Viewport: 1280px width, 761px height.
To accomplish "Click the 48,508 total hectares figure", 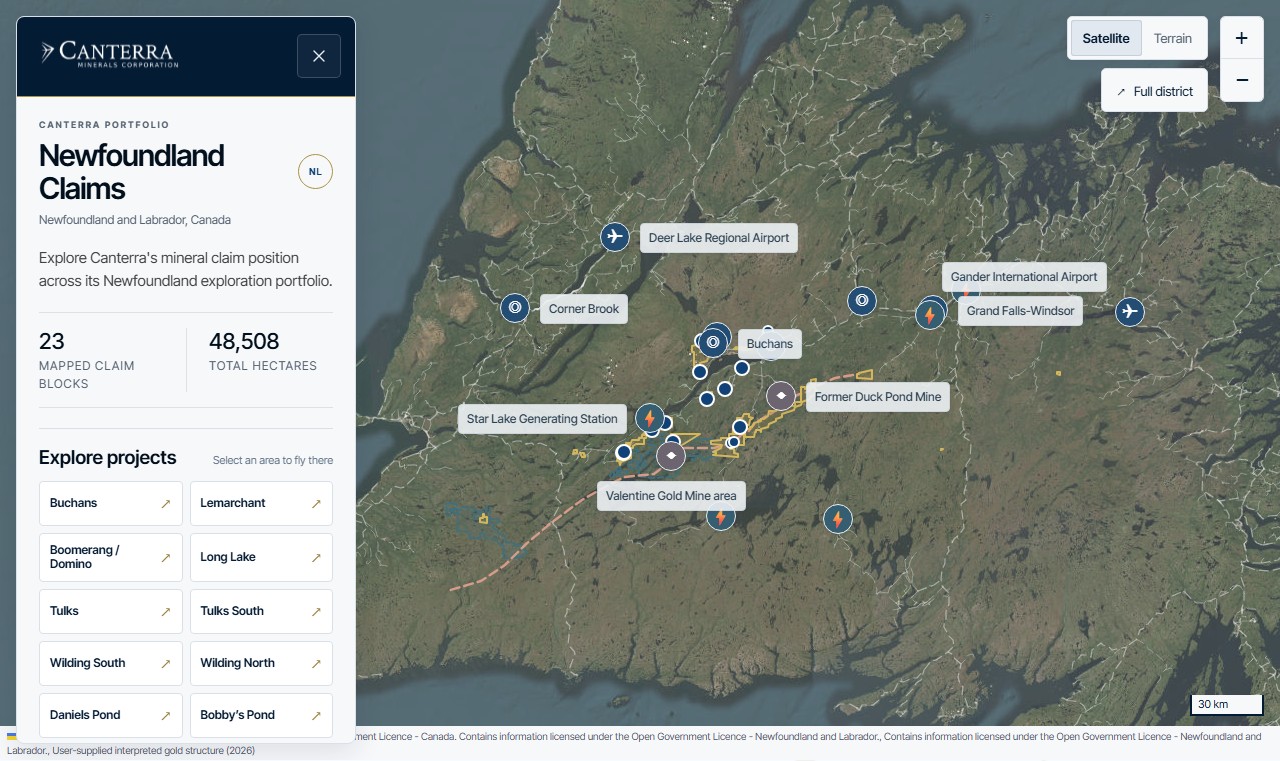I will [244, 341].
